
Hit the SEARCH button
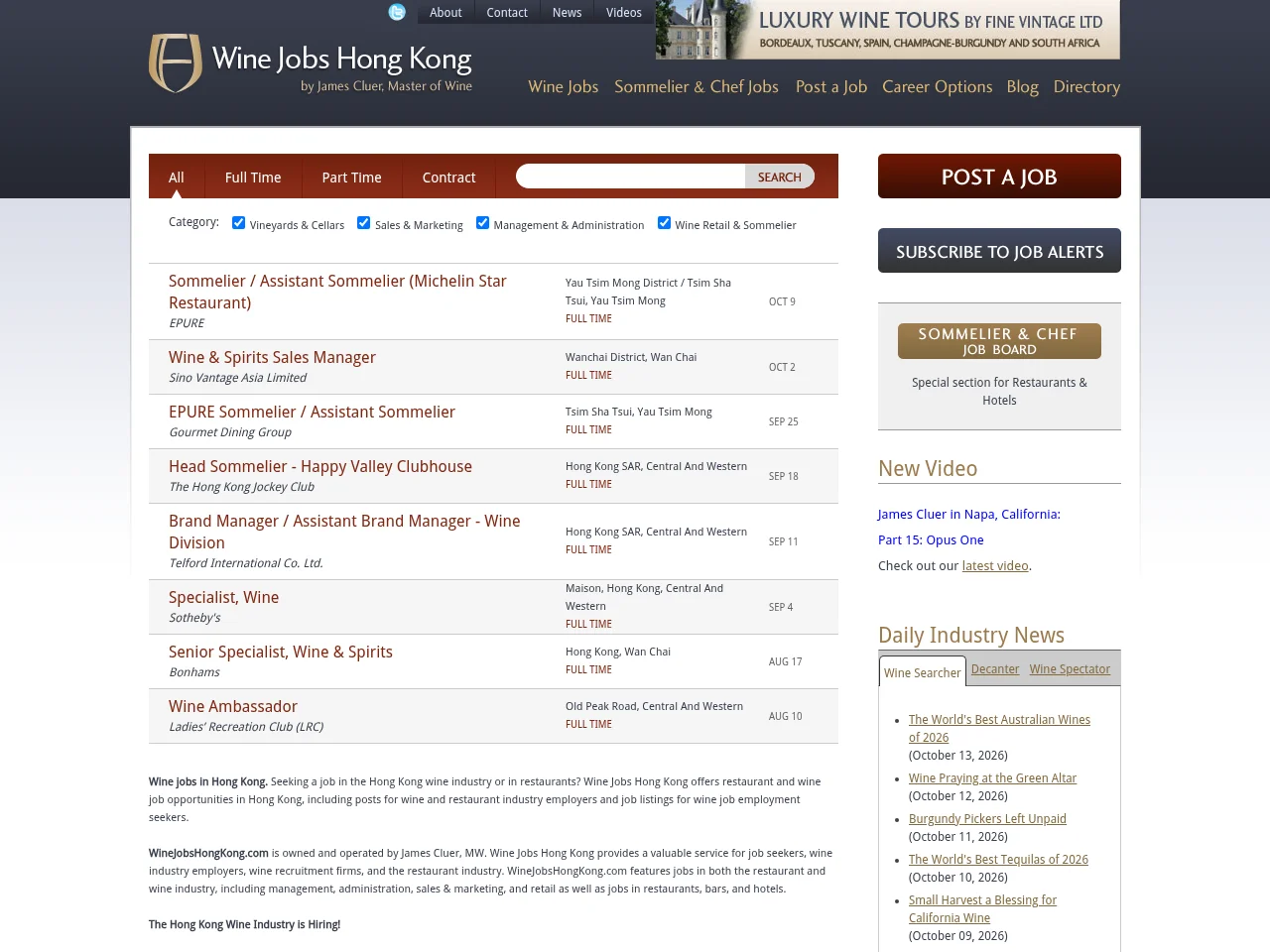pos(780,177)
